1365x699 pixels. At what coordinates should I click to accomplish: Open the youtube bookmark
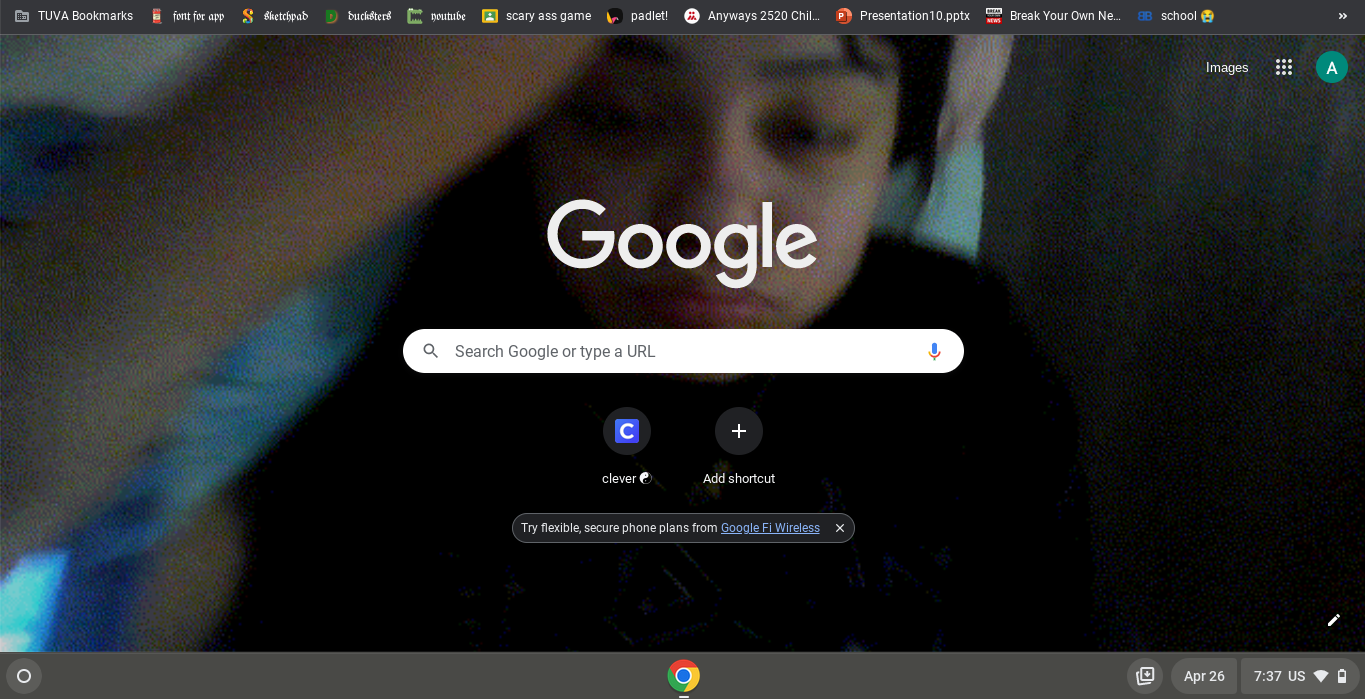click(437, 16)
